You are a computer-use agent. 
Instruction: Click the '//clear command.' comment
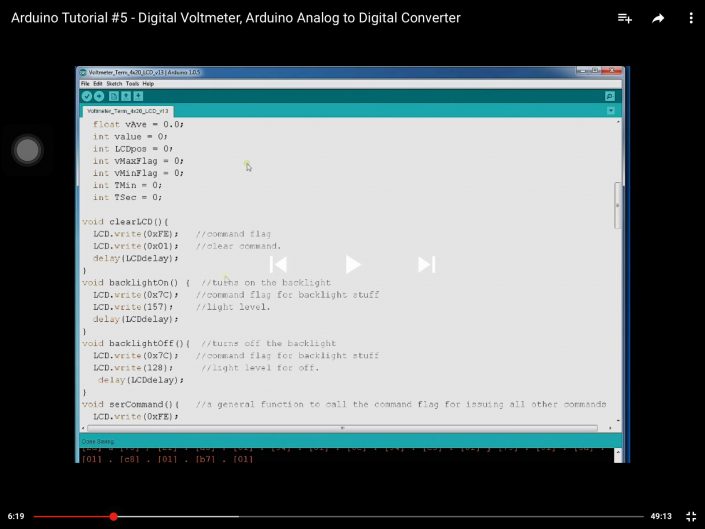pos(238,246)
